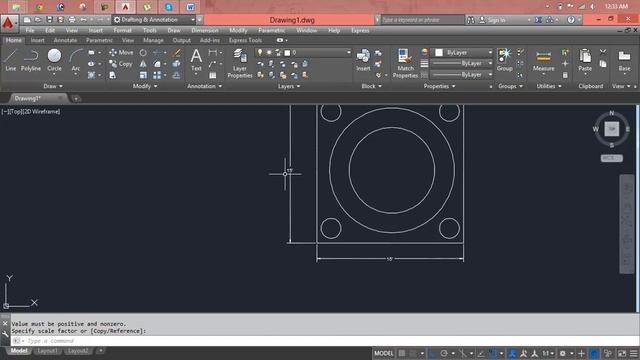Viewport: 640px width, 360px height.
Task: Open the AutoCAD application menu logo
Action: coord(9,23)
